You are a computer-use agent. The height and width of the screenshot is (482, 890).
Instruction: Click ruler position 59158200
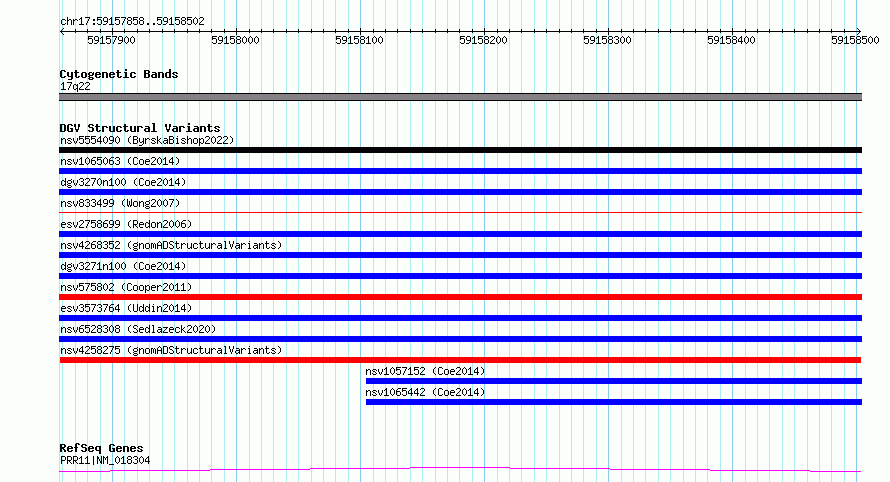484,40
